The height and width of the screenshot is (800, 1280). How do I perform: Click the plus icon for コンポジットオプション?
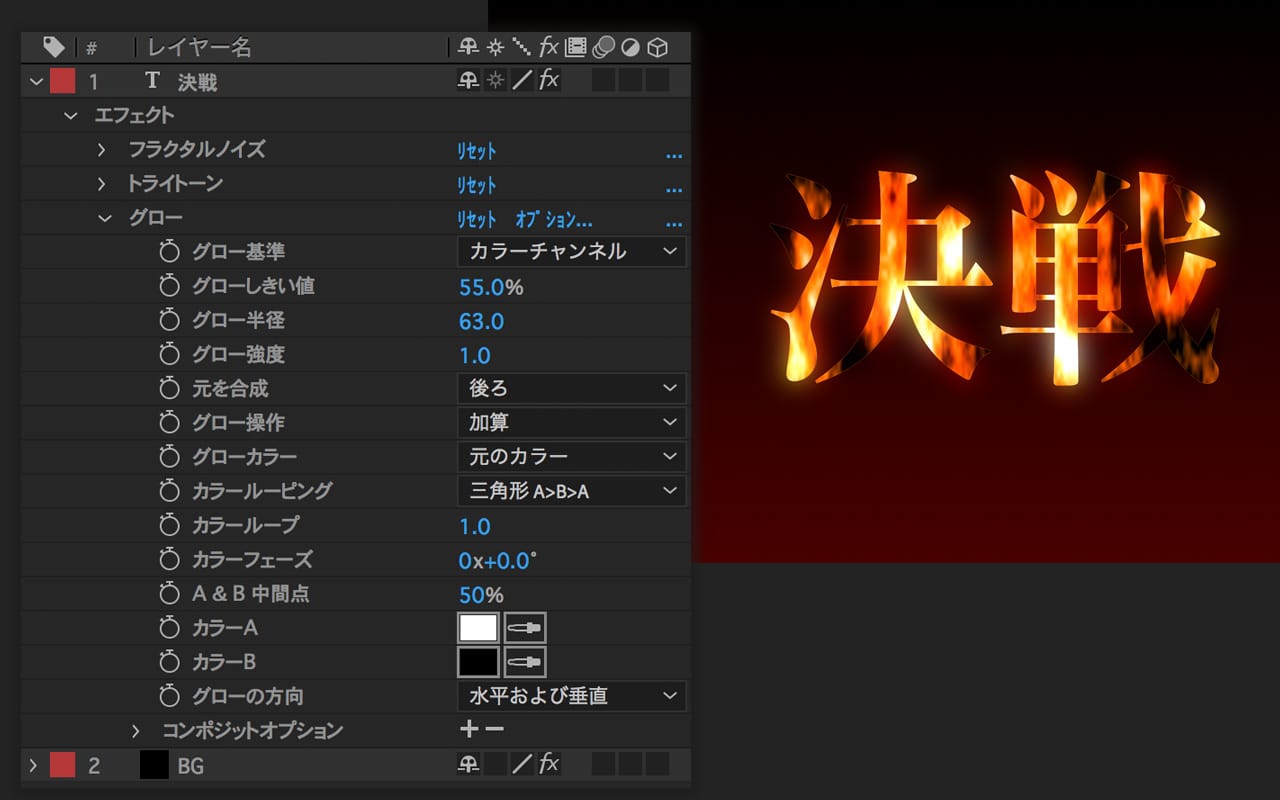click(x=469, y=730)
